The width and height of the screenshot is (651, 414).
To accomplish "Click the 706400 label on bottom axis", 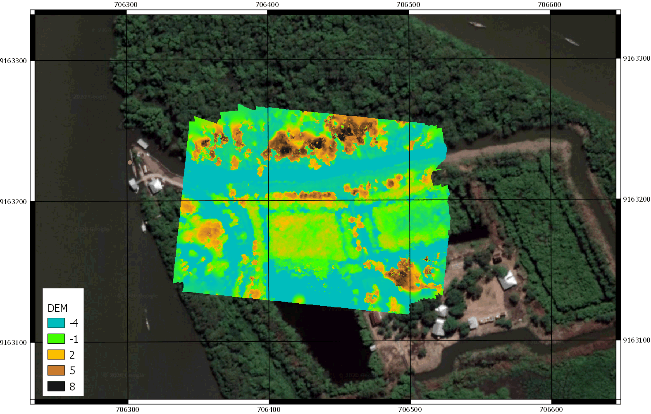I will 268,408.
